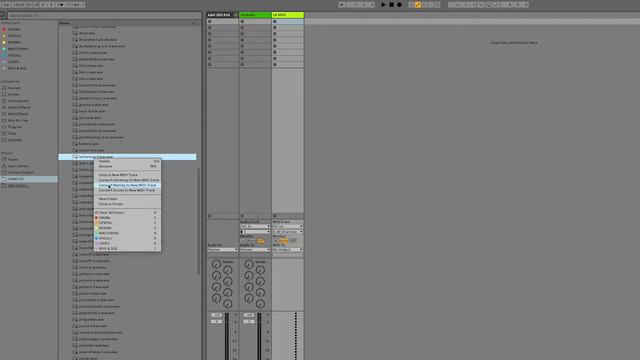Choose New Folder in context menu
Screen dimensions: 640x360
point(127,199)
